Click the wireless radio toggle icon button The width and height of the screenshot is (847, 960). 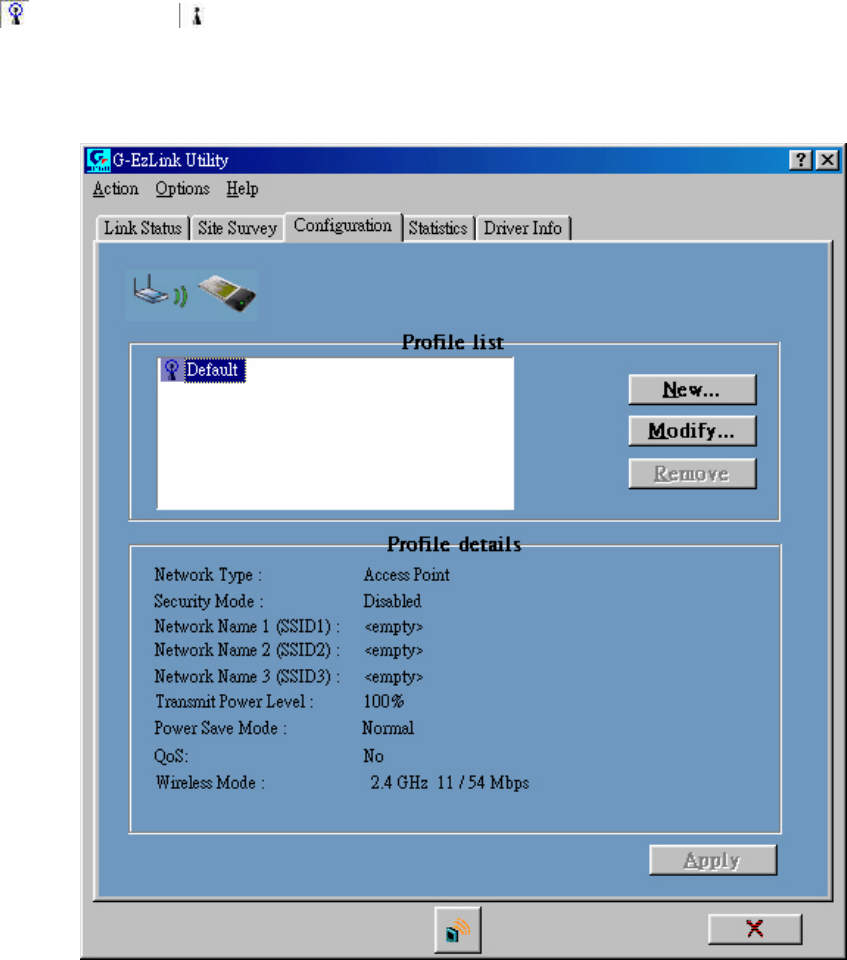click(457, 930)
